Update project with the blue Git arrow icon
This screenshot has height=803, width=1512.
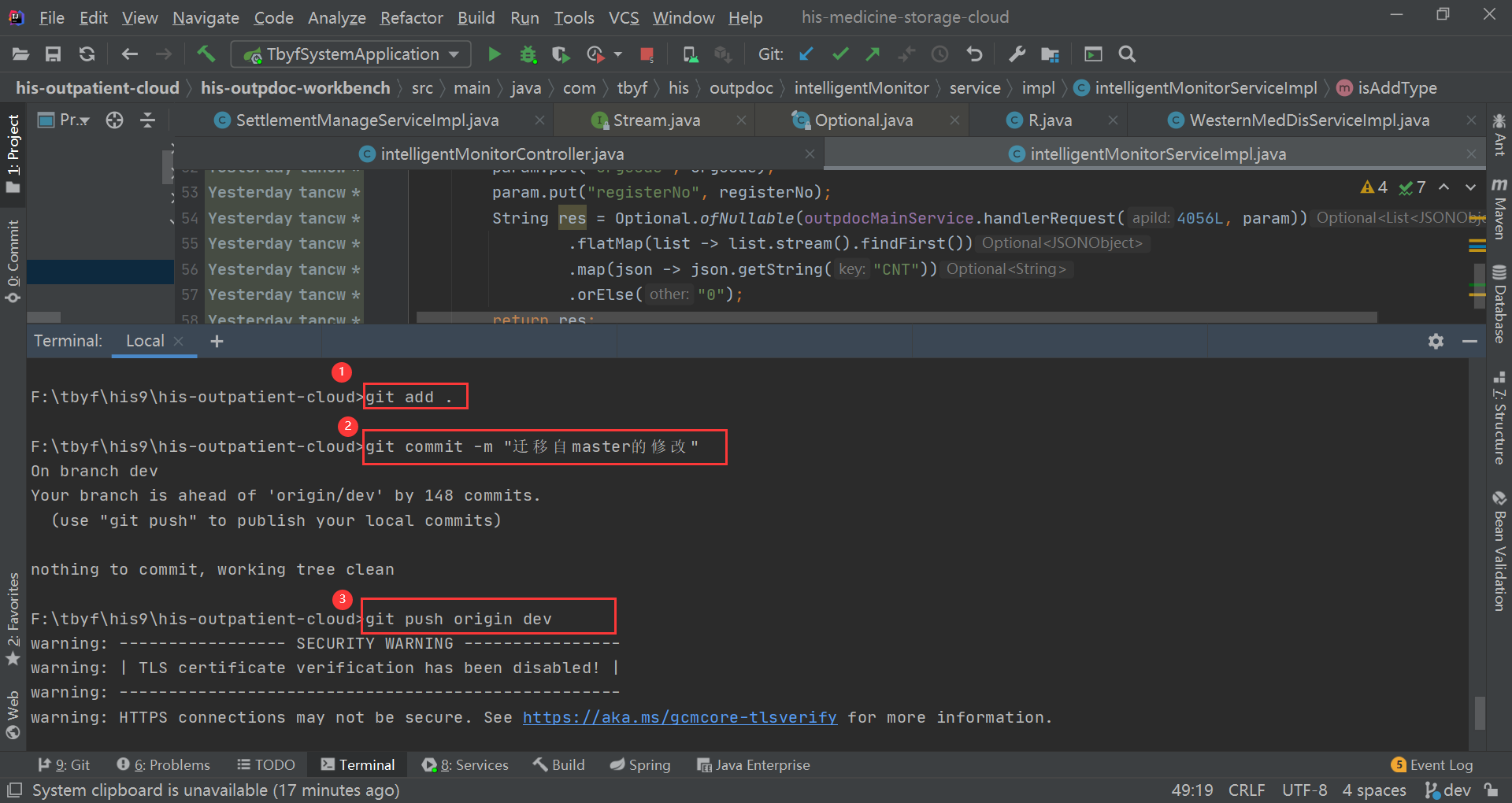coord(806,54)
